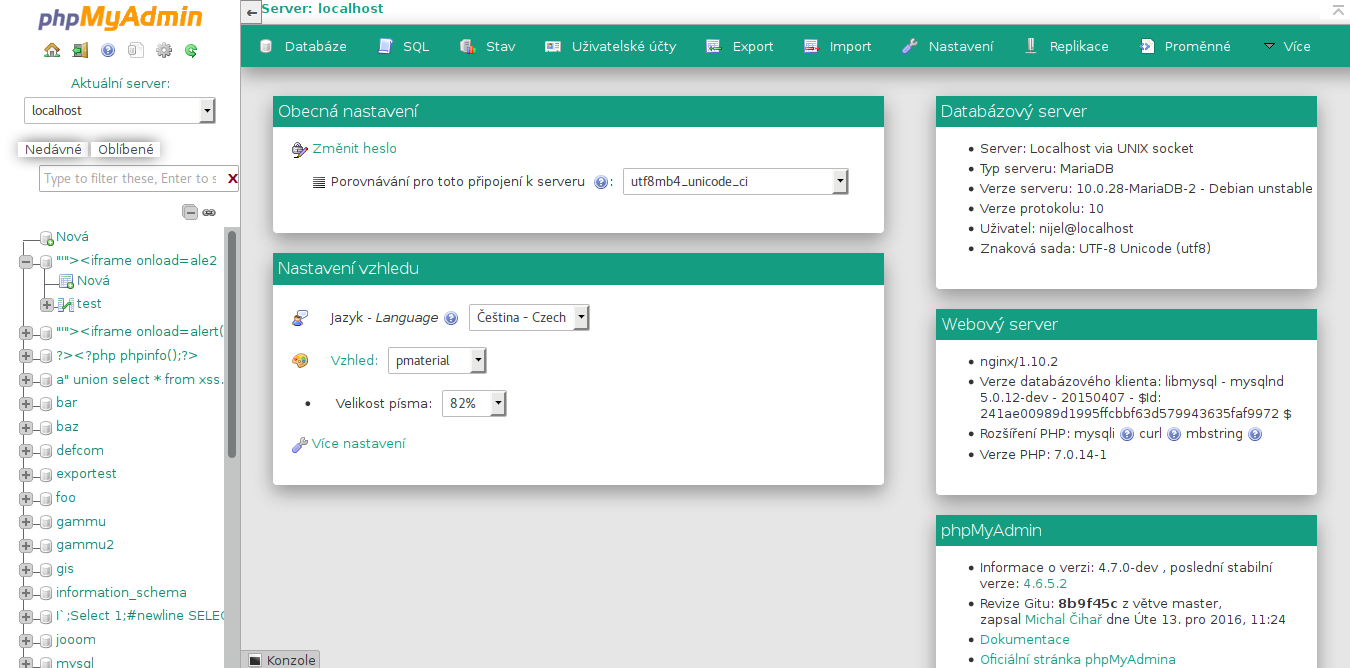Open the Více nastavení link
This screenshot has width=1350, height=668.
point(358,444)
